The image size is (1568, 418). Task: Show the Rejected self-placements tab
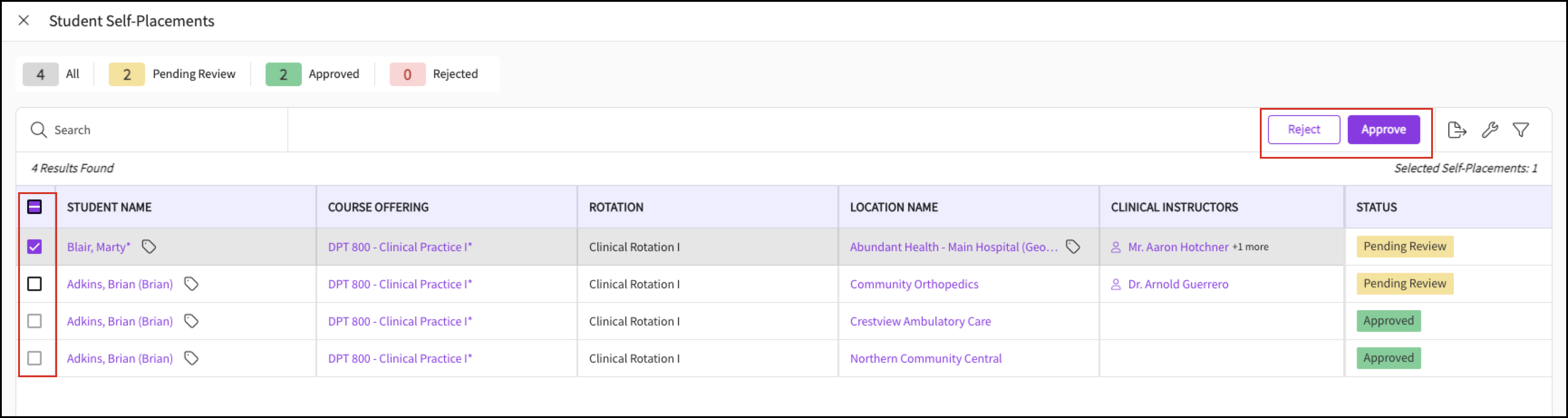pos(435,74)
